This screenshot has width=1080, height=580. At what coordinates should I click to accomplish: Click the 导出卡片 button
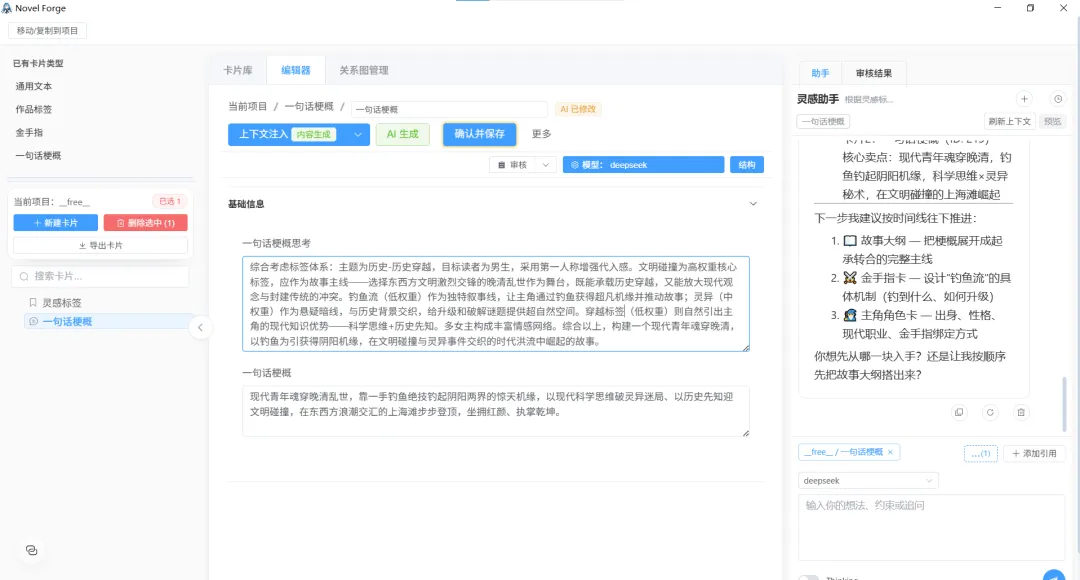point(101,245)
